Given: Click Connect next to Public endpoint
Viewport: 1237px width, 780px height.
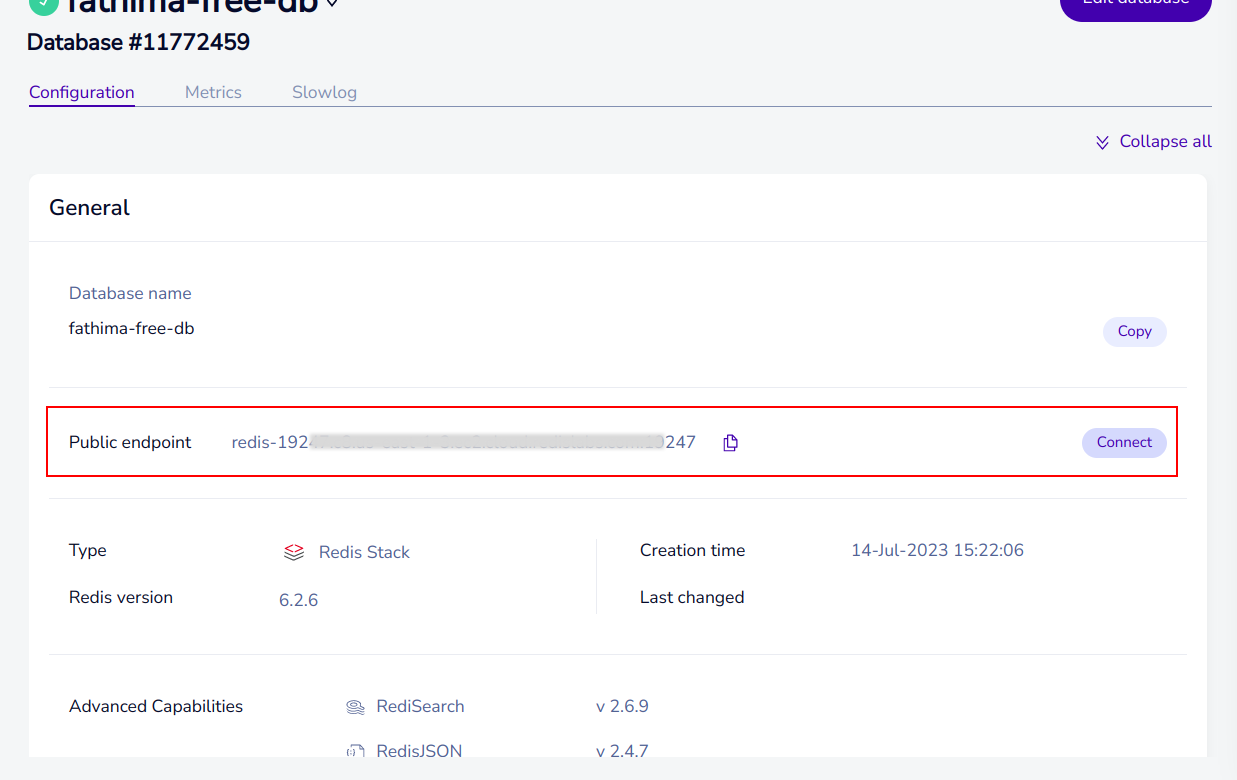Looking at the screenshot, I should 1124,443.
